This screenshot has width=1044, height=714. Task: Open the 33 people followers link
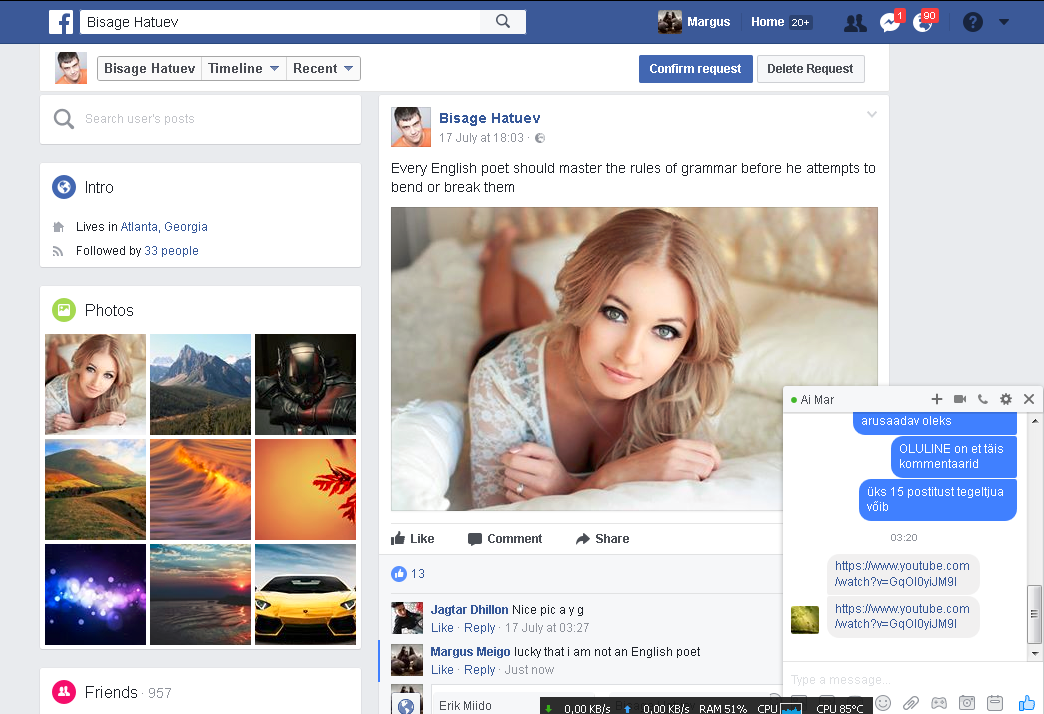171,250
